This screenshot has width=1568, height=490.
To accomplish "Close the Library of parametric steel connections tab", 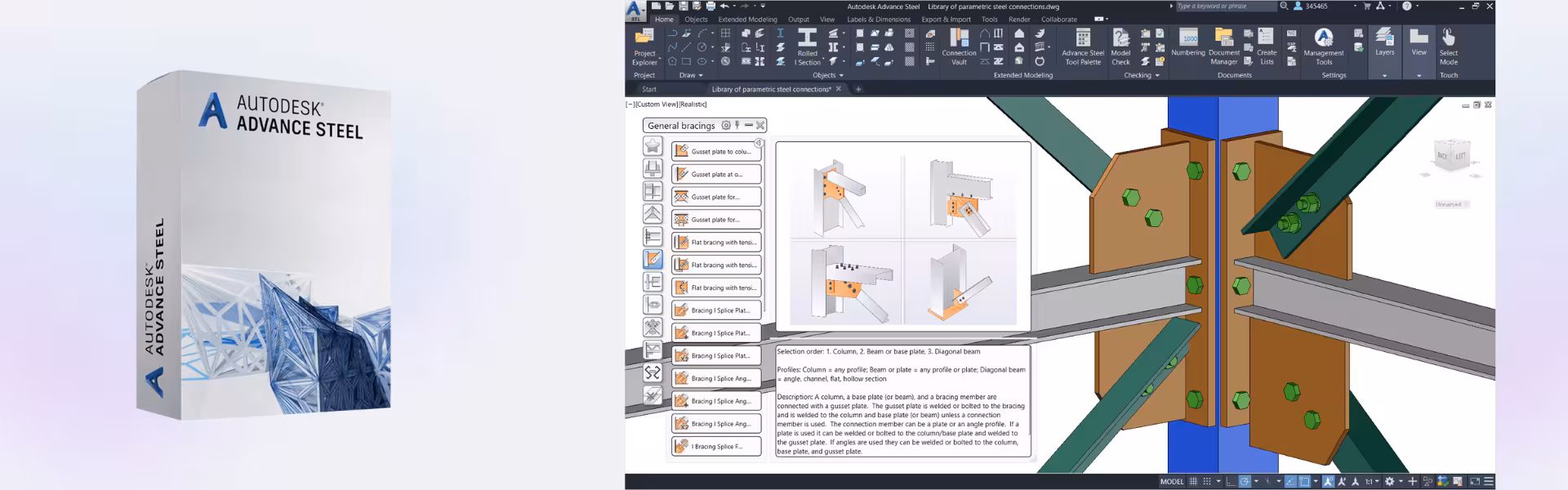I will coord(838,89).
